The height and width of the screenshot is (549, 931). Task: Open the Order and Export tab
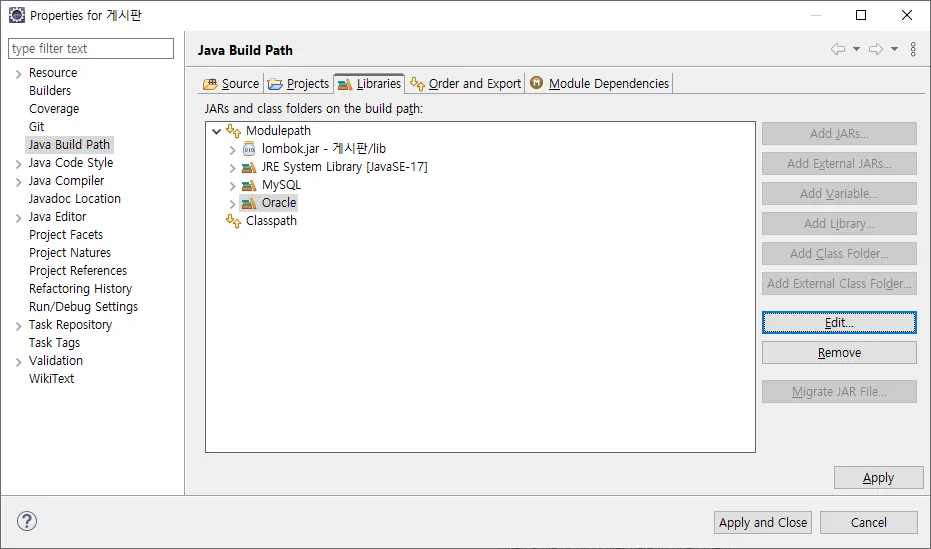(x=466, y=83)
